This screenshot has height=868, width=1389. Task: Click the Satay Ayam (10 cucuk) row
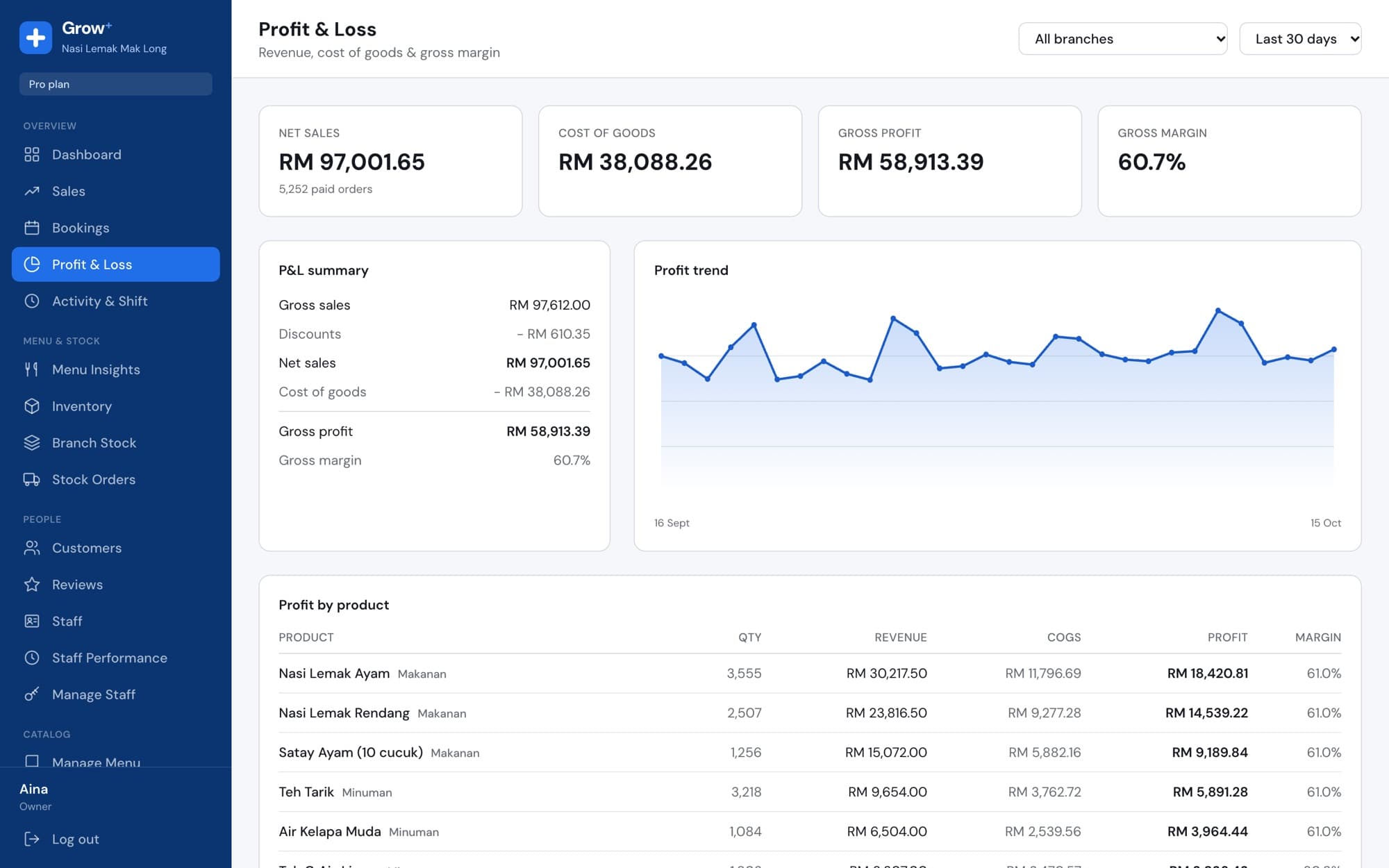[810, 752]
